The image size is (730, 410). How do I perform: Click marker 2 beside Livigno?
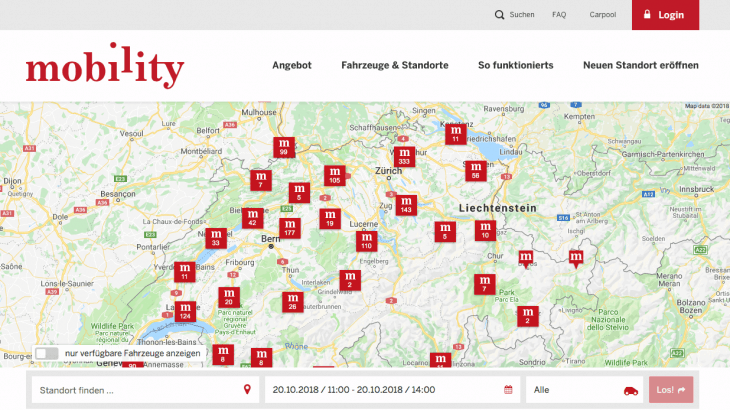click(x=527, y=316)
